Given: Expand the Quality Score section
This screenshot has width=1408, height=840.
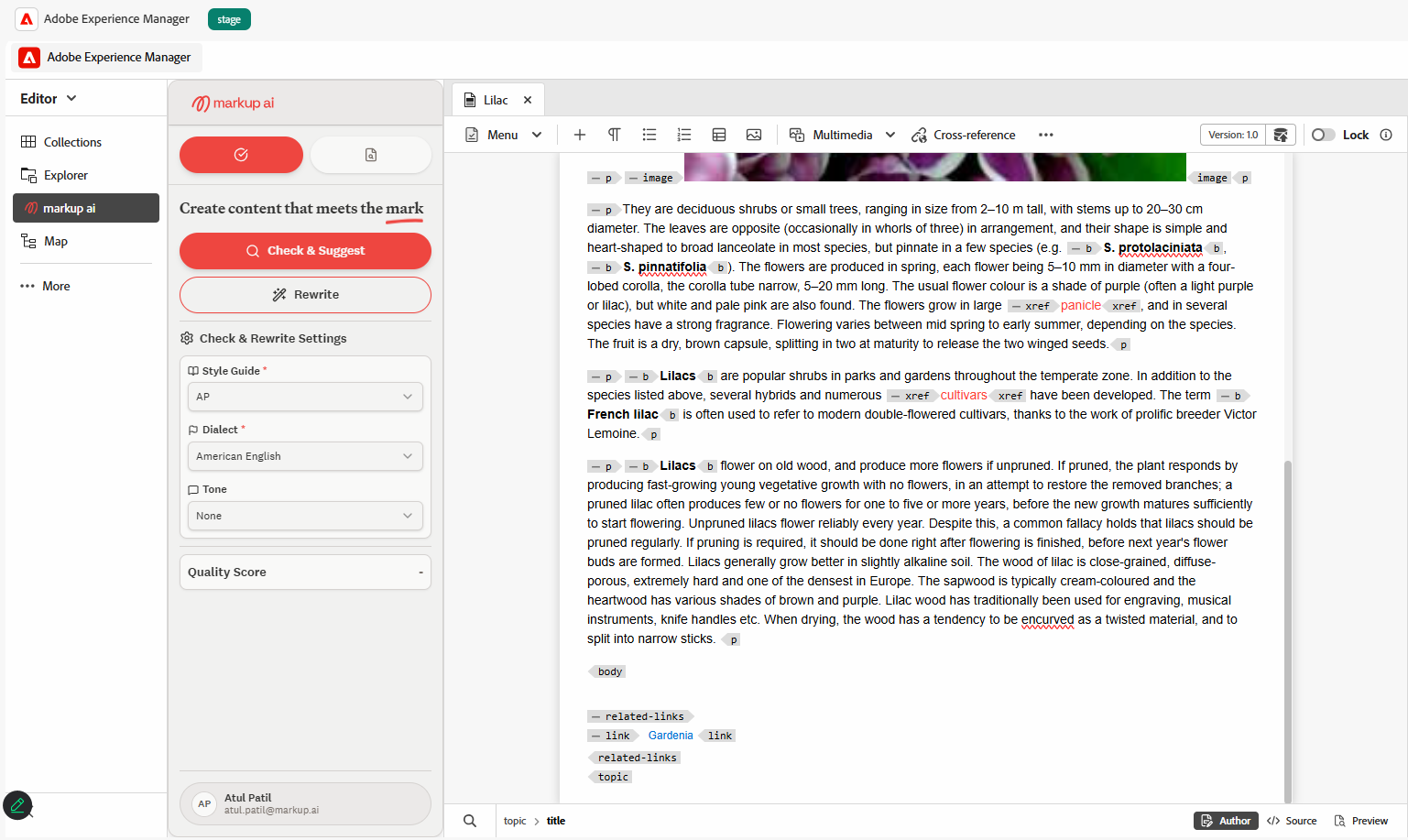Looking at the screenshot, I should point(305,572).
